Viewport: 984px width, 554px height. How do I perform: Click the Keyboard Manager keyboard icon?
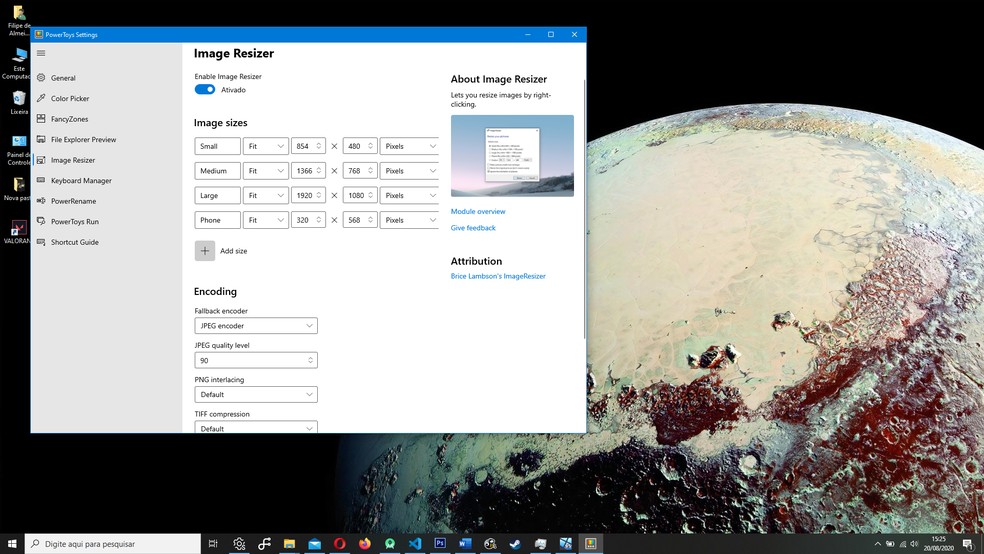pos(41,181)
